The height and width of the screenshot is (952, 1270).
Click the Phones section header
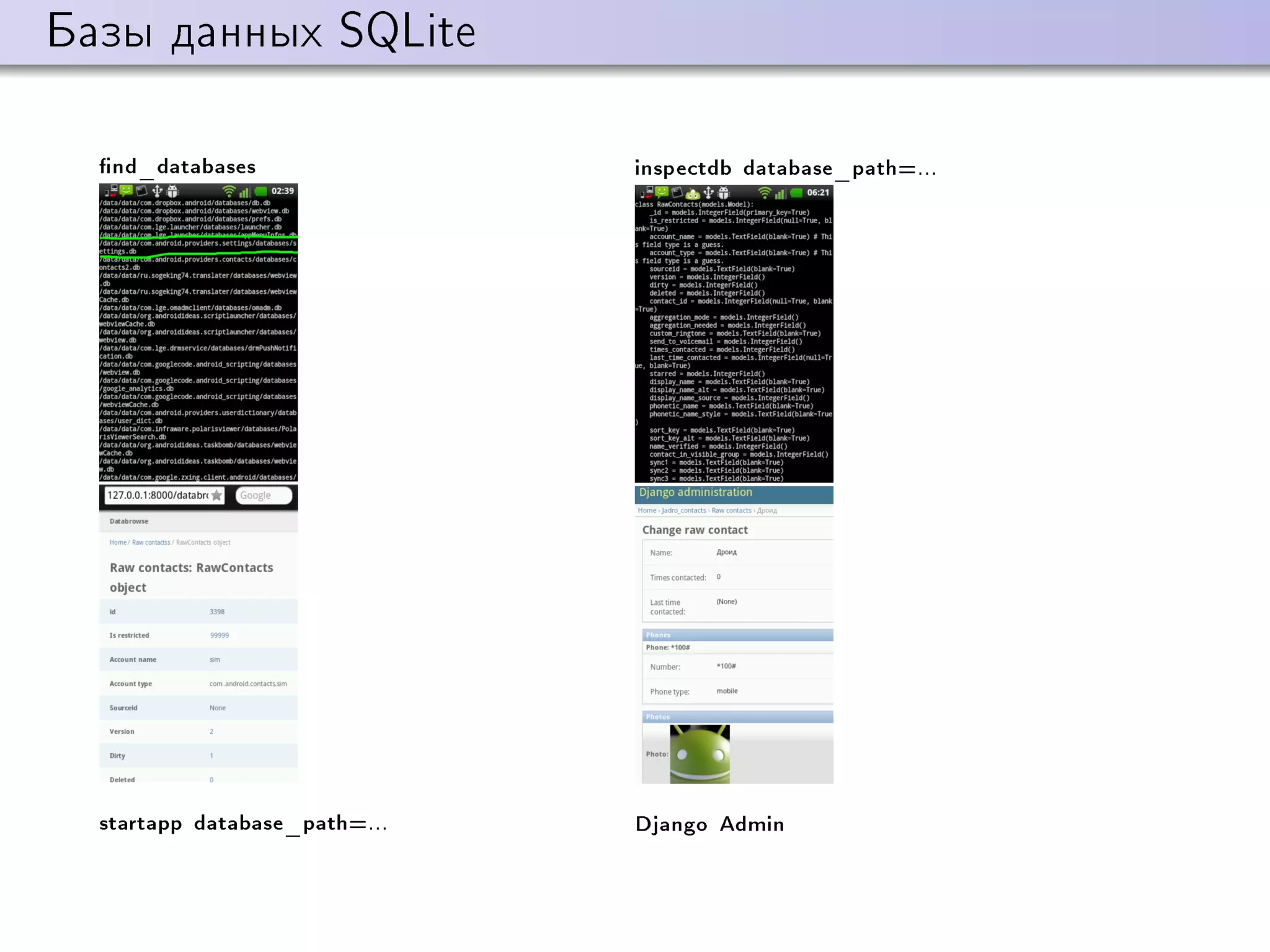(x=737, y=635)
